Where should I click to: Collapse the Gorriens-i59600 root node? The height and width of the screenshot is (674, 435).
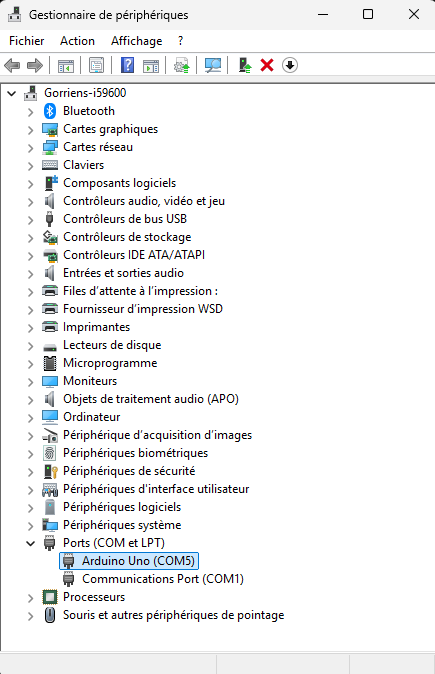point(12,93)
